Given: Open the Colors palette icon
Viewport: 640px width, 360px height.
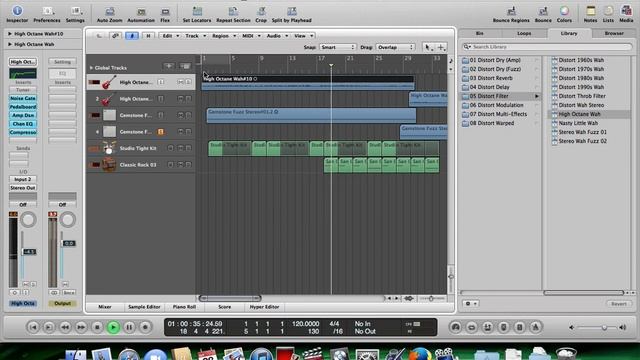Looking at the screenshot, I should [x=564, y=11].
